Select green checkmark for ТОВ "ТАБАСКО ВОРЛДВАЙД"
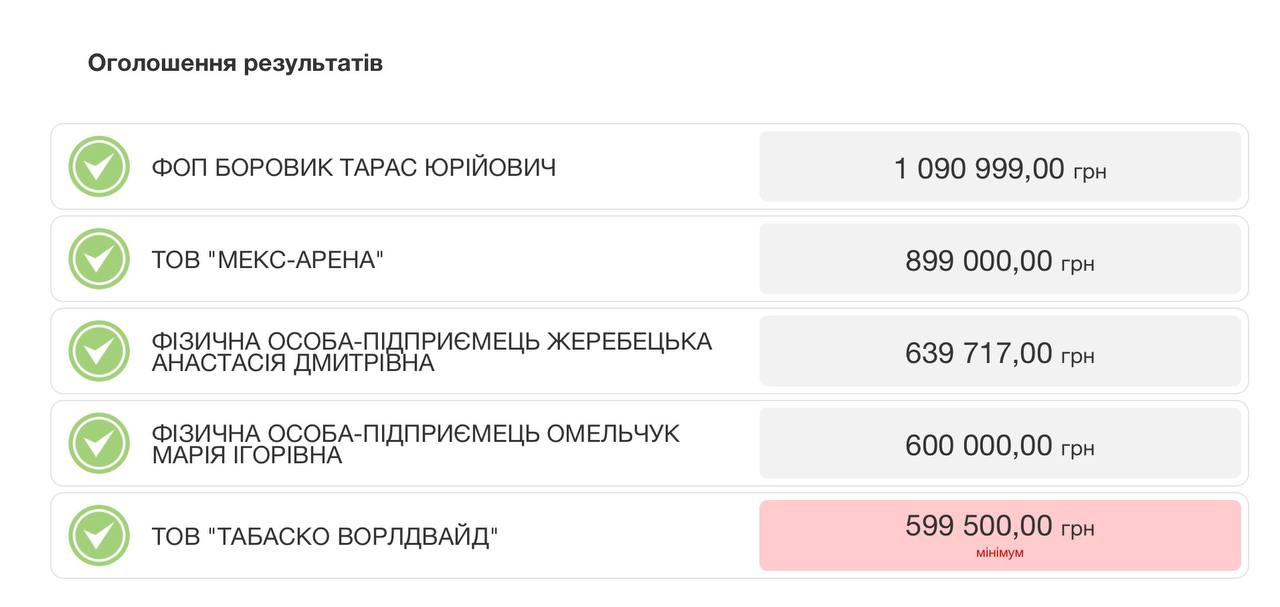 click(x=99, y=536)
